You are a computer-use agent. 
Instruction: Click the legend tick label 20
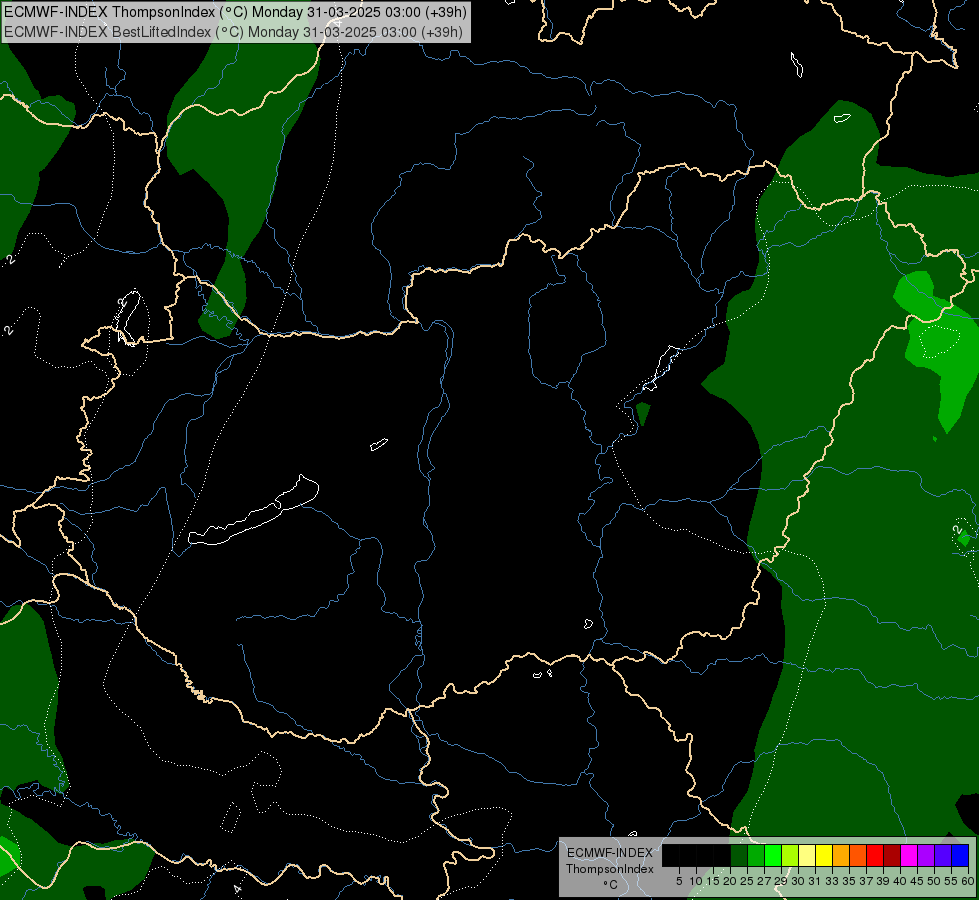tap(730, 881)
